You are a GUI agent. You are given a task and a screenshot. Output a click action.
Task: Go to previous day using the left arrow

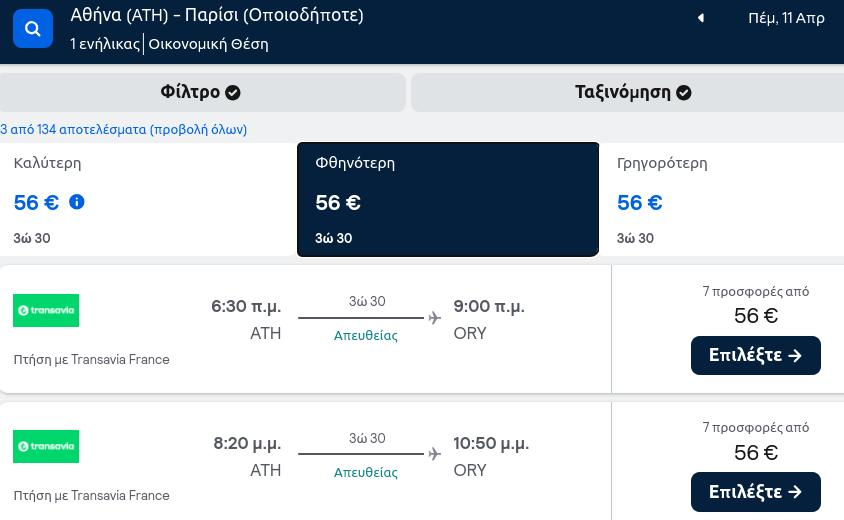point(701,18)
